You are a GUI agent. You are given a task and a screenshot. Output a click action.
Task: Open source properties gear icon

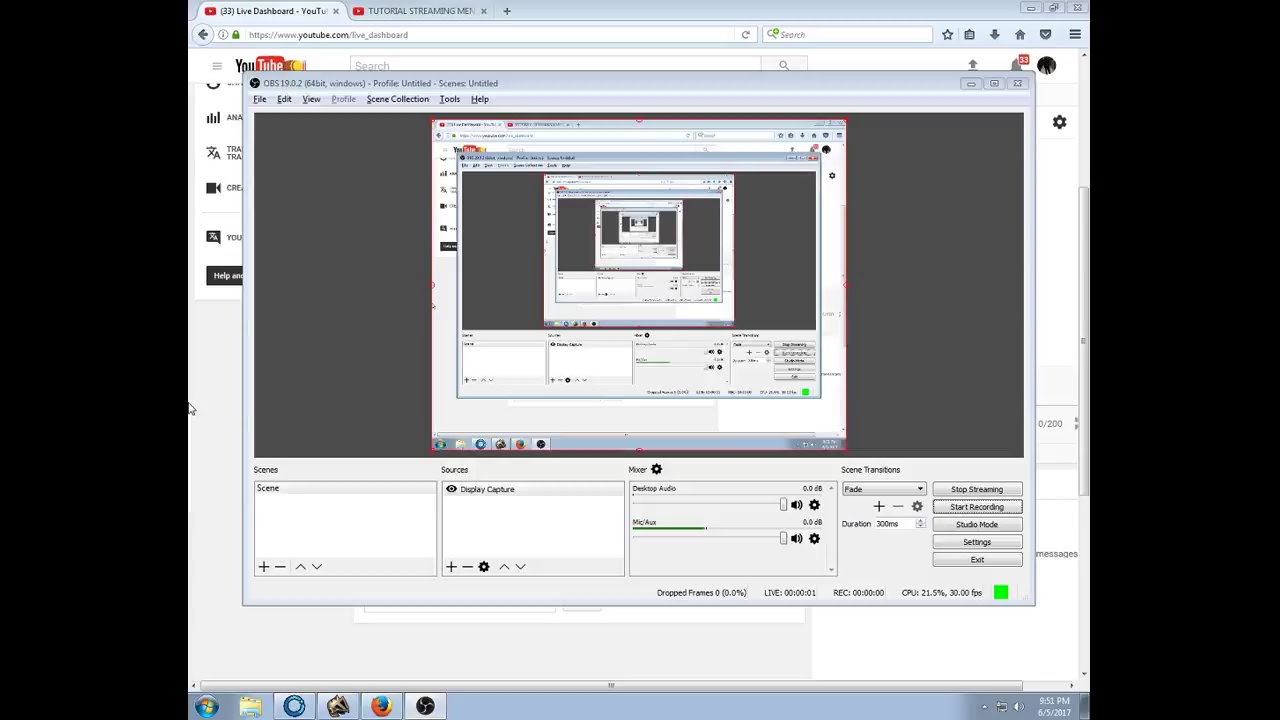(x=484, y=567)
